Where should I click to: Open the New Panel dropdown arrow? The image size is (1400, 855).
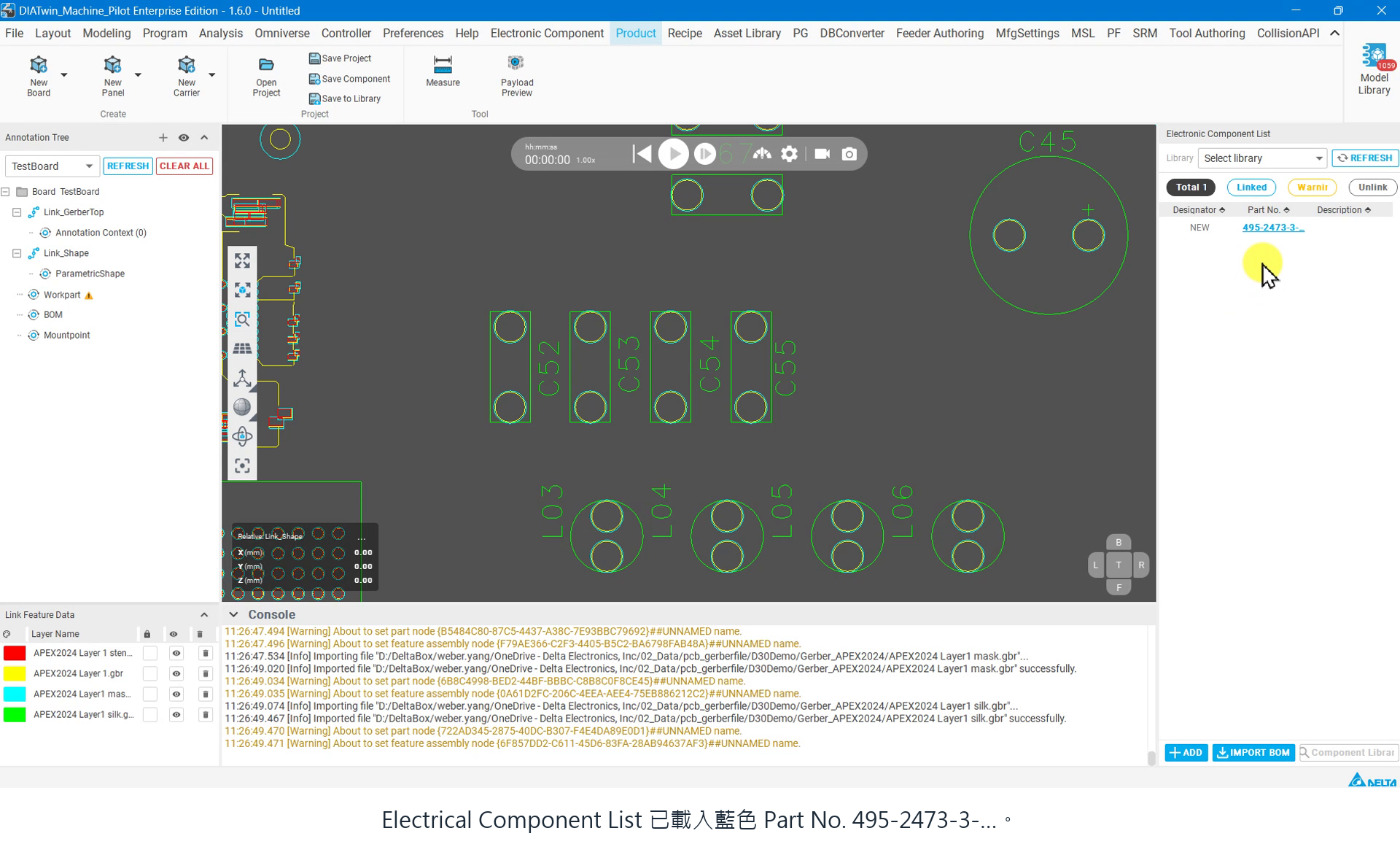click(138, 75)
